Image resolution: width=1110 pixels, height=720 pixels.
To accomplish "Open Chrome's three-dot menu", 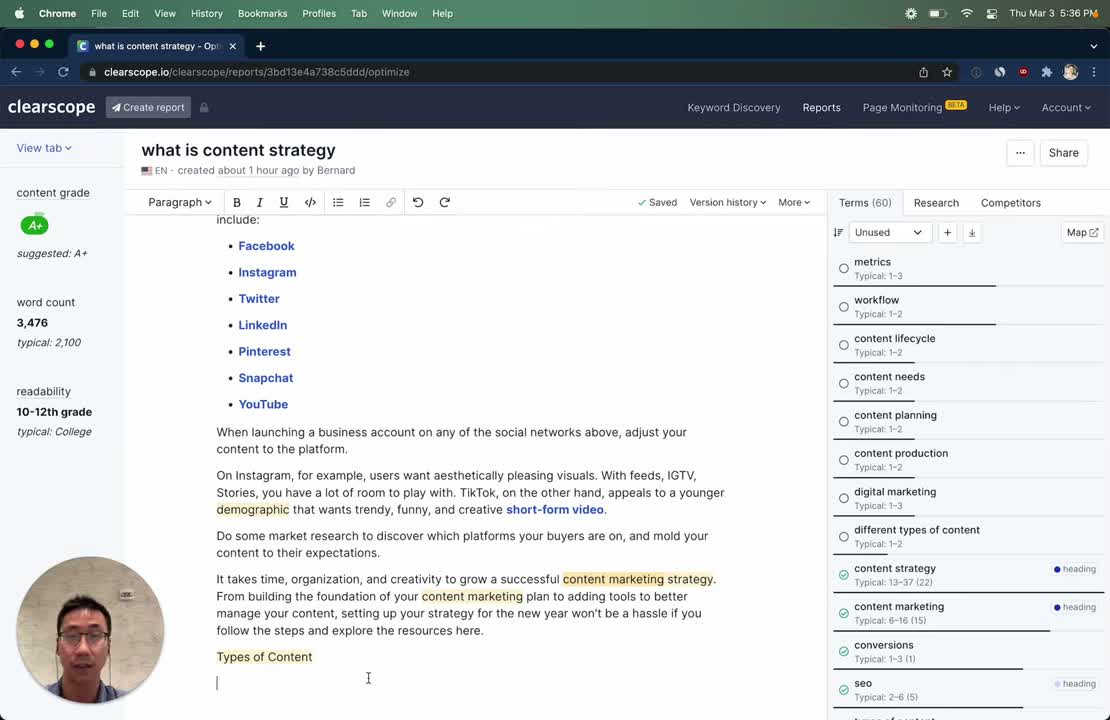I will click(1094, 72).
